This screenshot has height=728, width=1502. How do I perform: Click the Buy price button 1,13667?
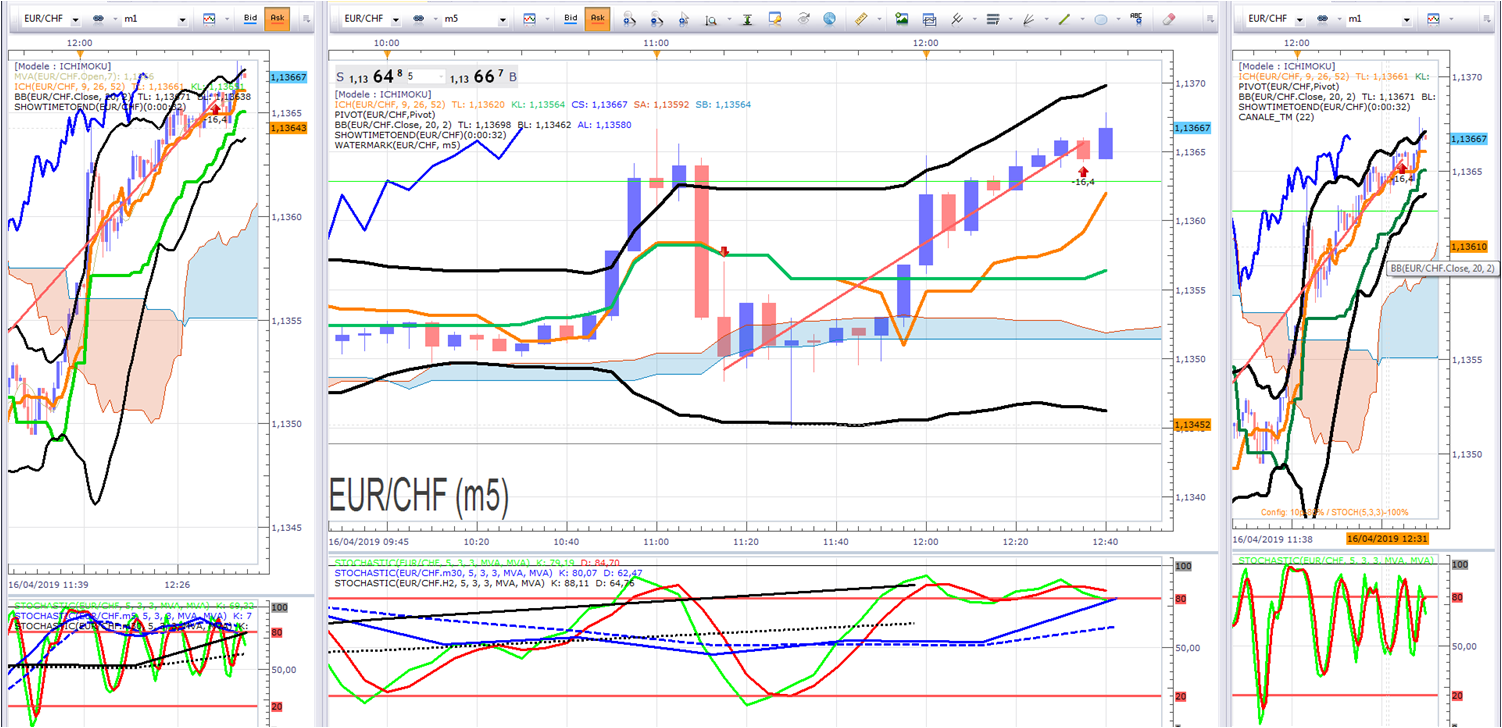[485, 76]
